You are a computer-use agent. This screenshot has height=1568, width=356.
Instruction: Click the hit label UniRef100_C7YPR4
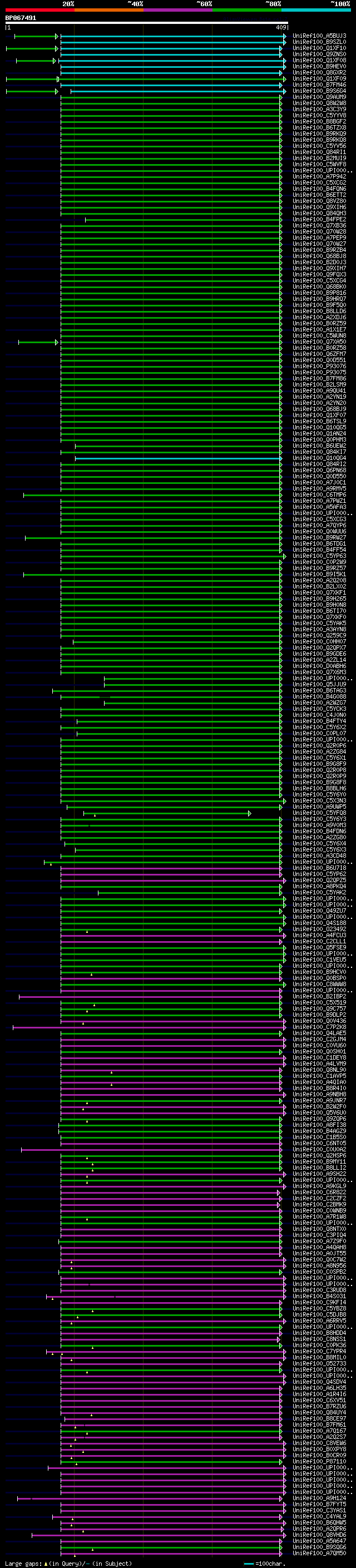pos(319,1351)
